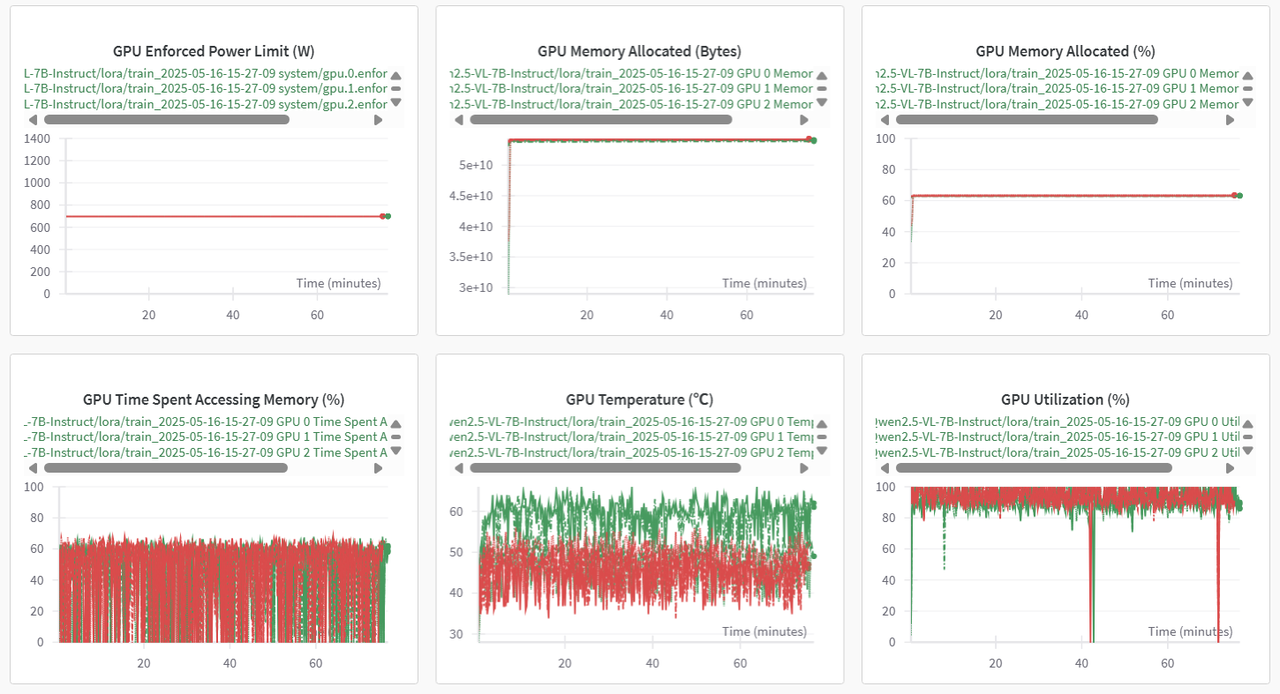Click left arrow of GPU Temperature legend
Viewport: 1280px width, 694px height.
pyautogui.click(x=459, y=468)
